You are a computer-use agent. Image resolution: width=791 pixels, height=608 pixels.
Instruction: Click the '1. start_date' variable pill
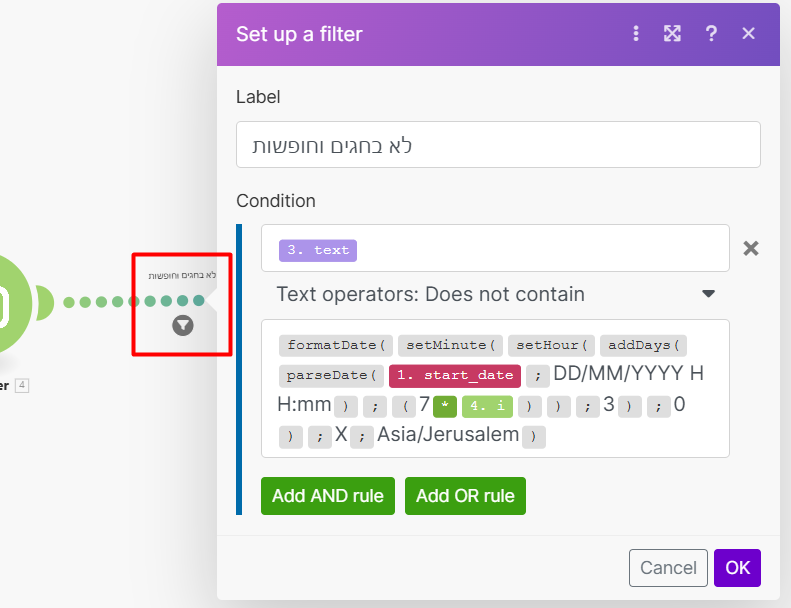(x=455, y=376)
